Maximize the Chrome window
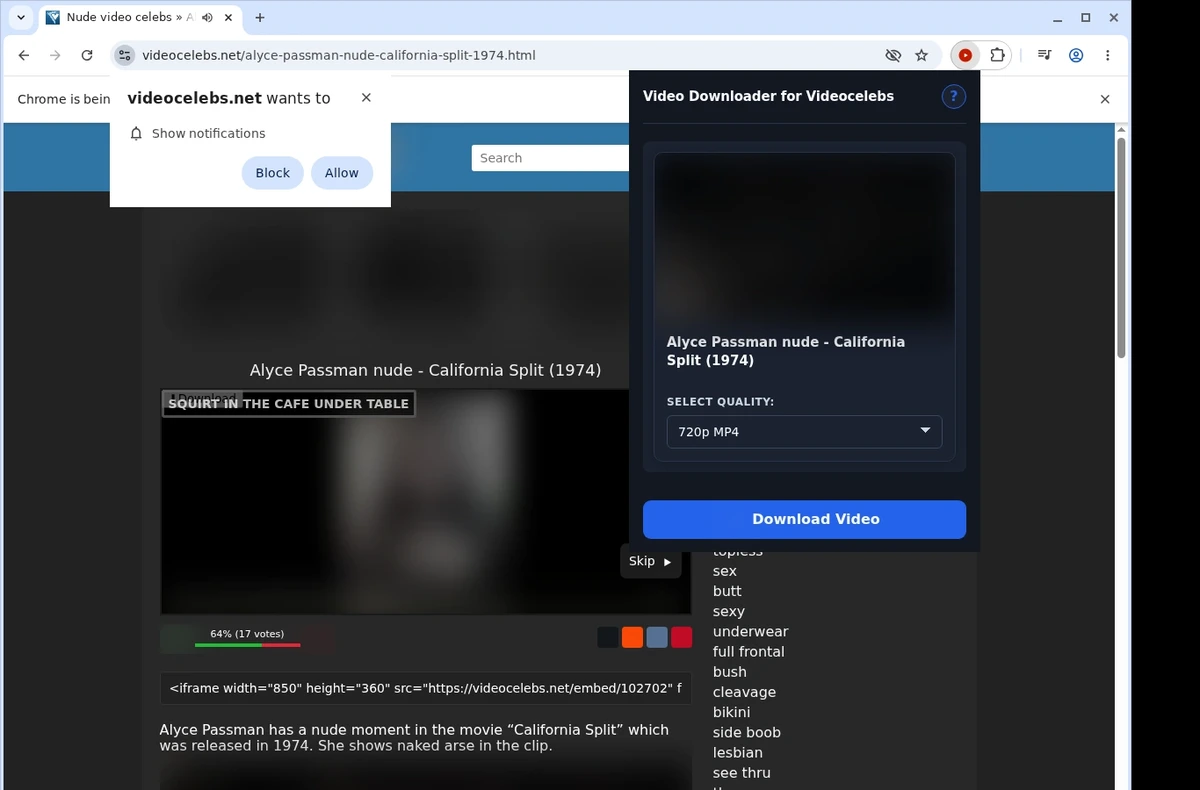 tap(1086, 17)
